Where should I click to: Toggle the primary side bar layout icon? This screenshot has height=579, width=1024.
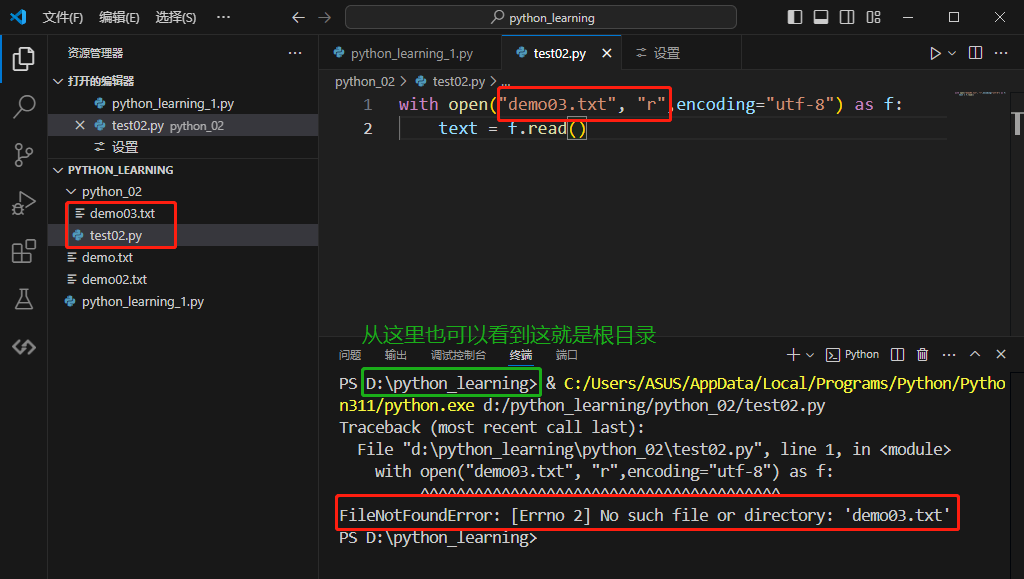[x=795, y=18]
